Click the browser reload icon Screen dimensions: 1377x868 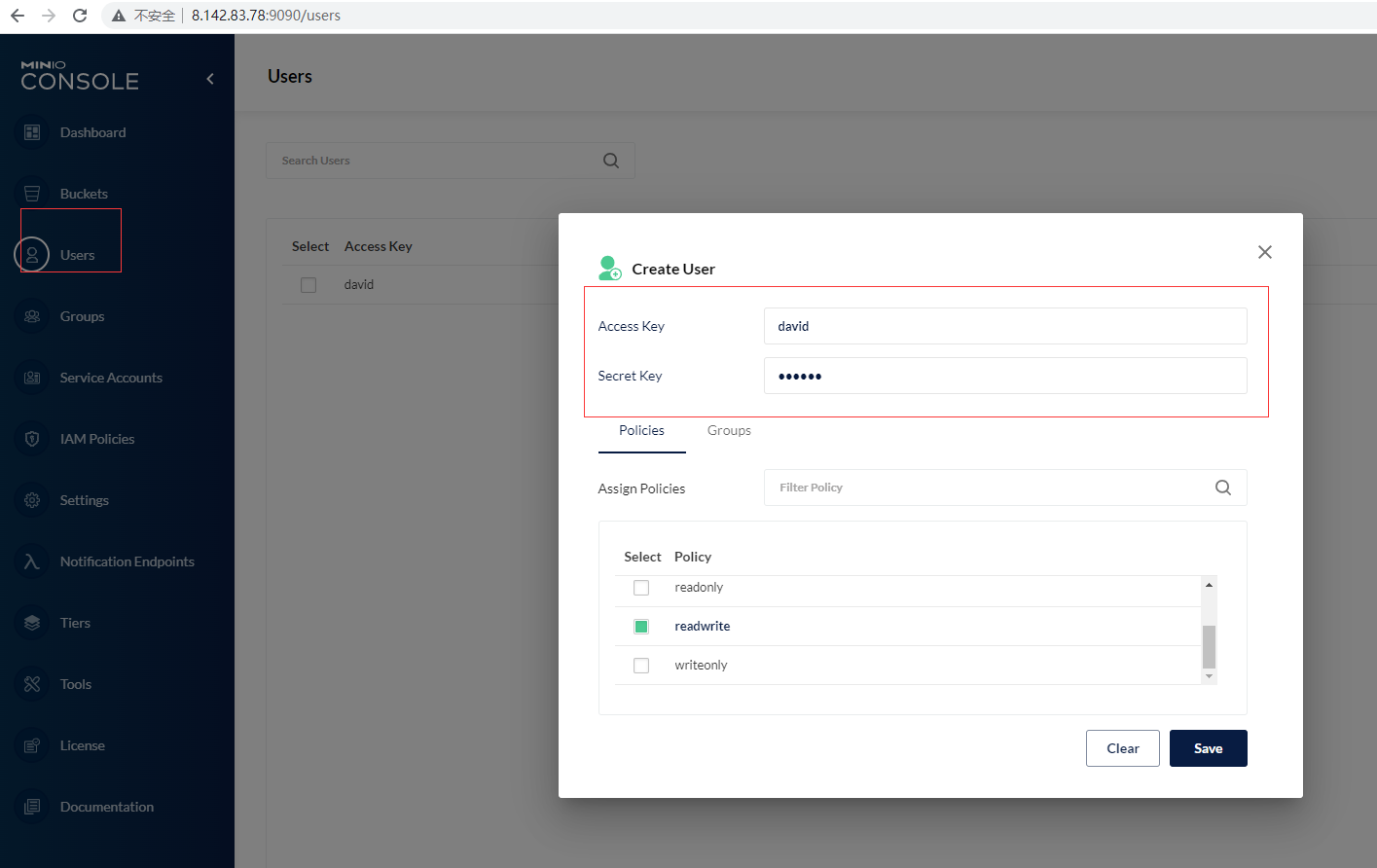pos(80,16)
